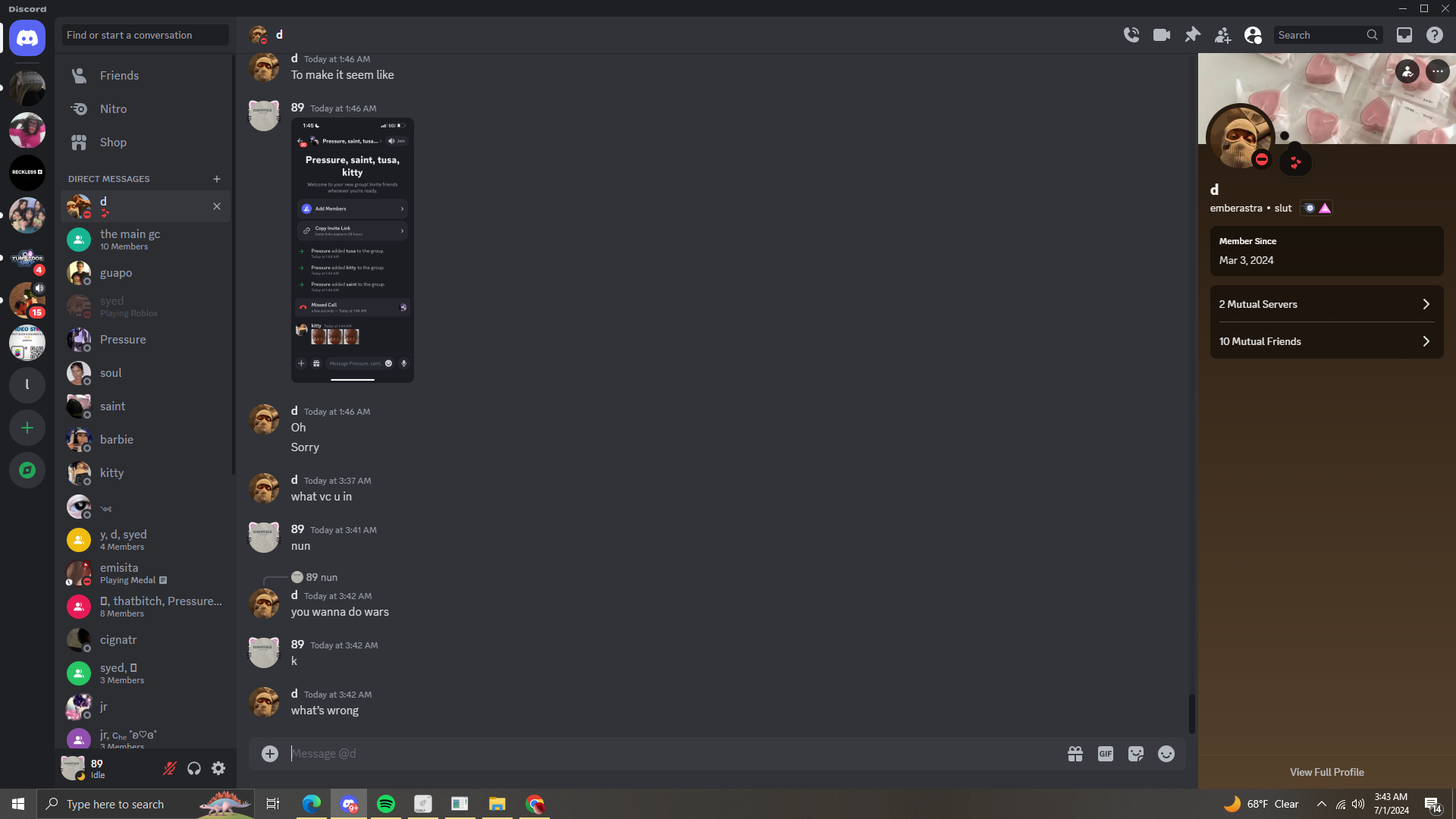Click the Member Since date Mar 3, 2024
Screen dimensions: 1456x819
click(x=1246, y=260)
